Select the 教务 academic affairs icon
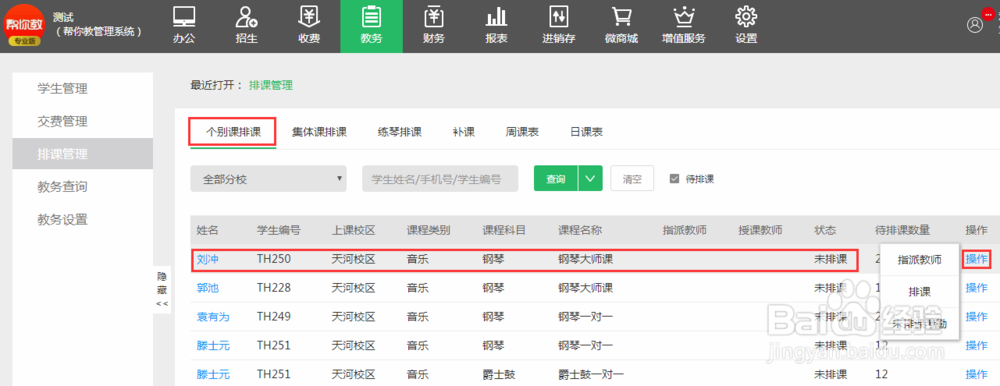The image size is (1000, 386). click(371, 17)
